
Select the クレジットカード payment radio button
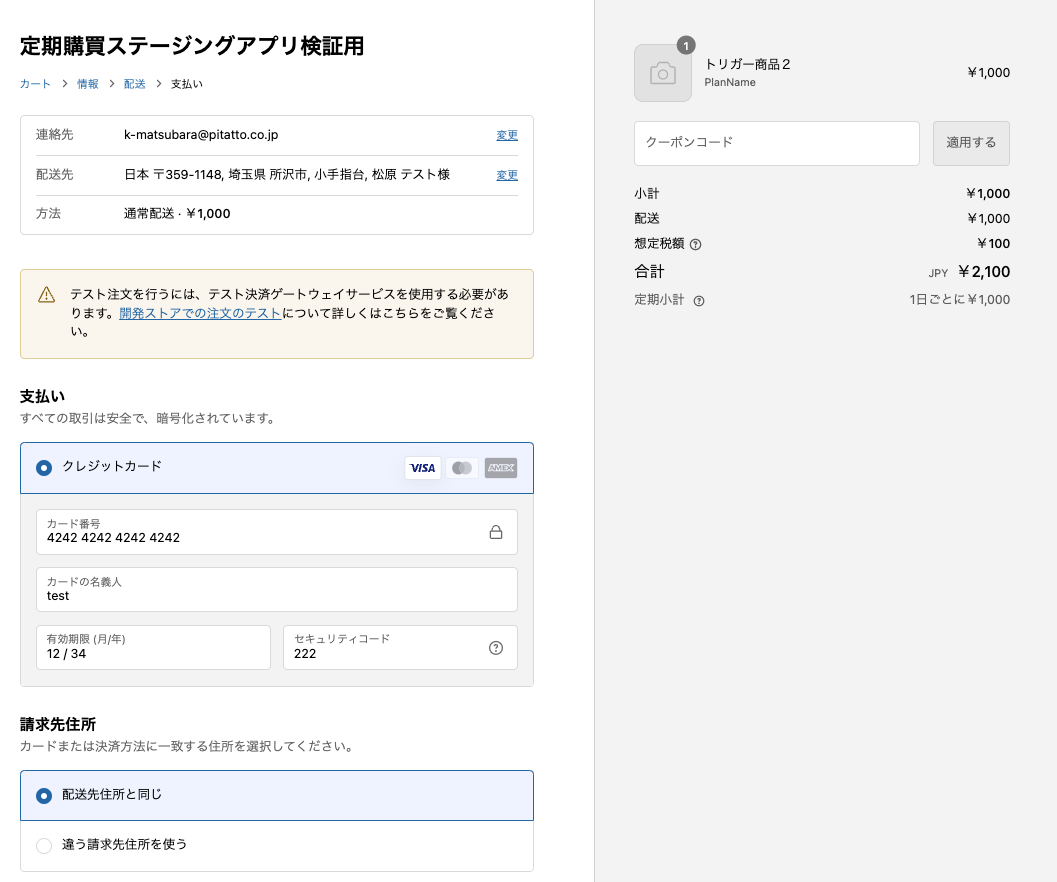click(44, 468)
